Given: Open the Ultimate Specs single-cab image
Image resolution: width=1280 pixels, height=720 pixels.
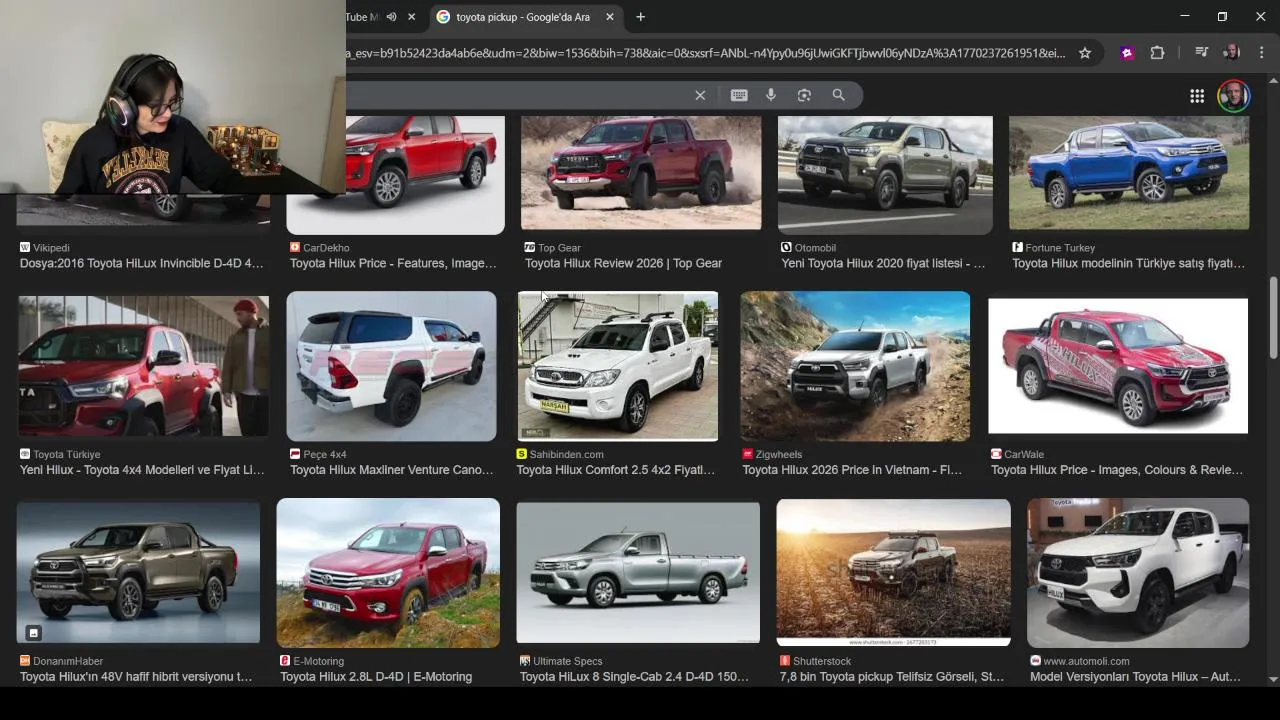Looking at the screenshot, I should (638, 572).
